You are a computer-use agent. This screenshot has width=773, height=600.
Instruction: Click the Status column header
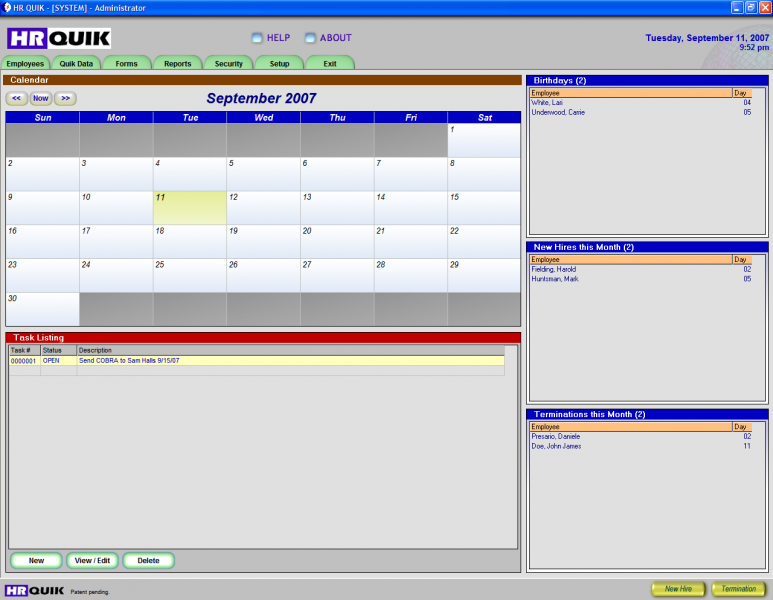[59, 351]
